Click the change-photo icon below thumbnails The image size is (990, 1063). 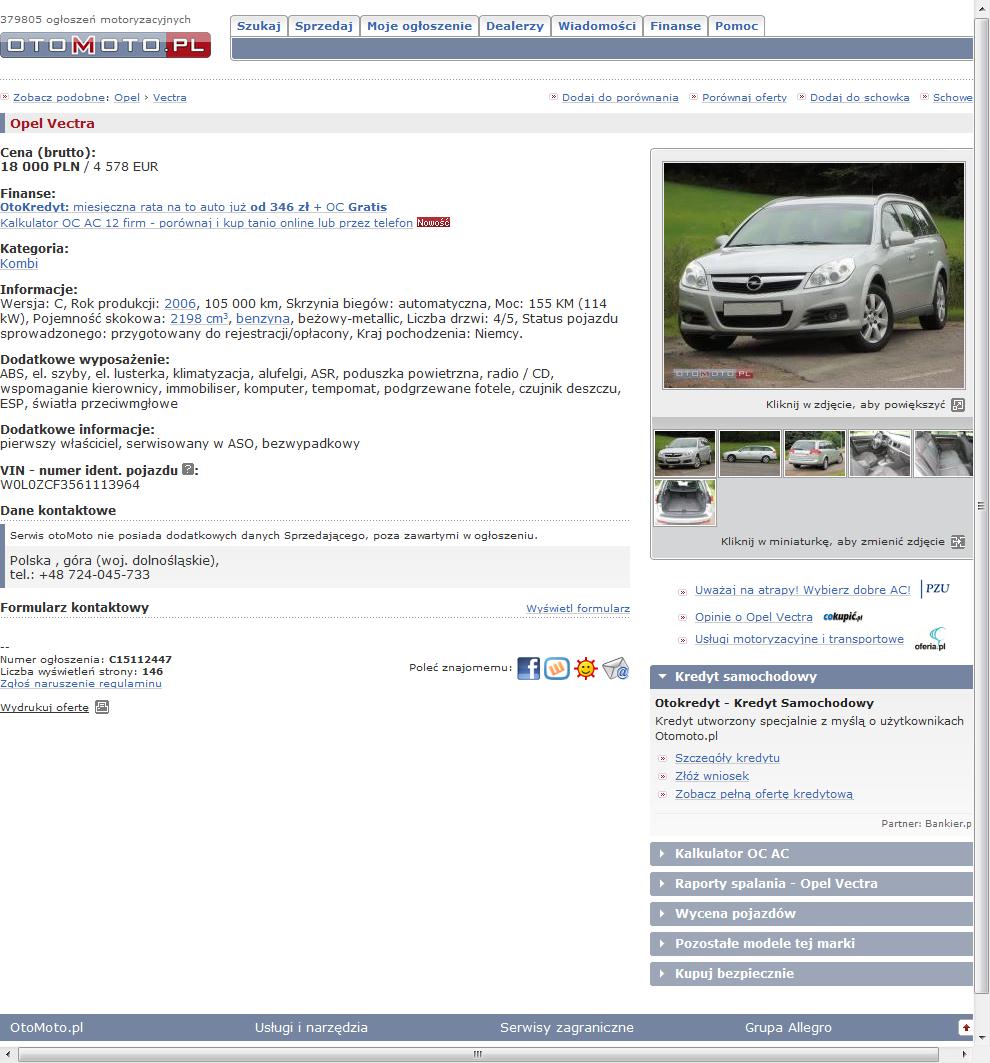point(958,542)
